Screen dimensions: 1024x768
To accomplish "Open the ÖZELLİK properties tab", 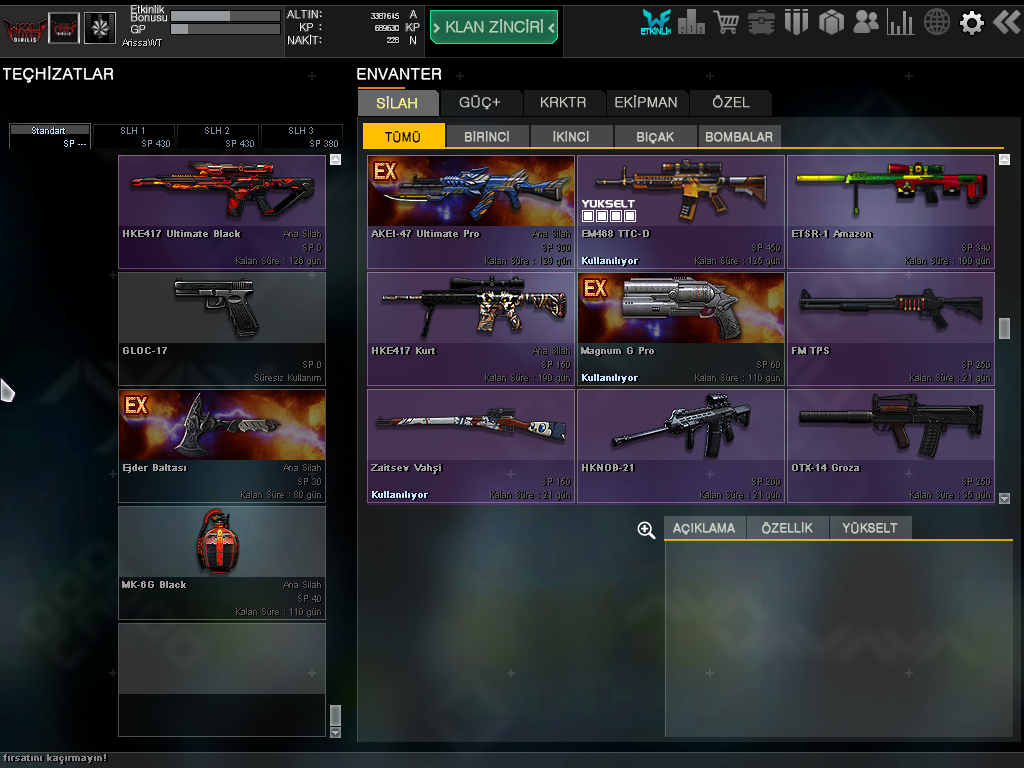I will pyautogui.click(x=787, y=528).
